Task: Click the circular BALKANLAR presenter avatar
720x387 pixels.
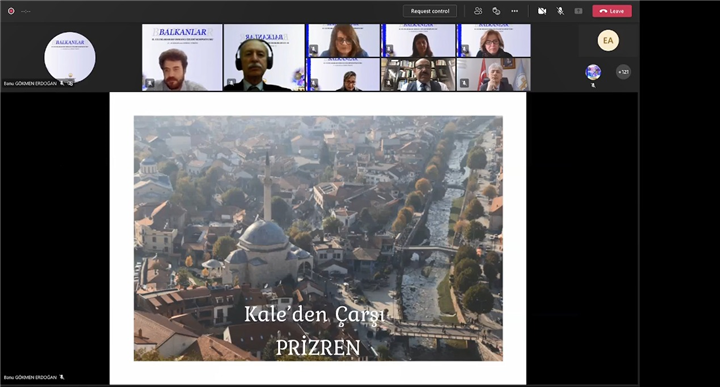Action: (70, 57)
